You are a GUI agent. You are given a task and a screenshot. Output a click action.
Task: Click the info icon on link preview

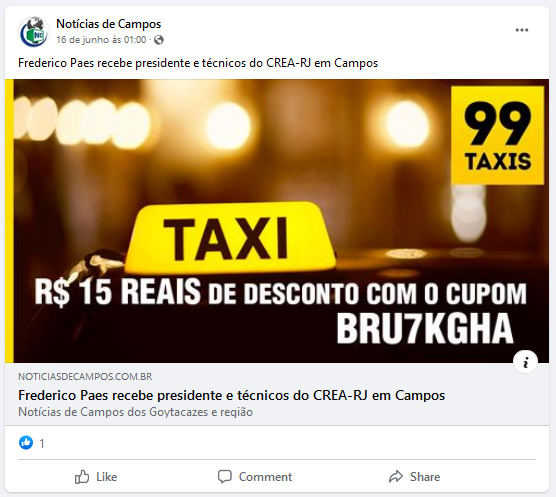click(x=525, y=362)
